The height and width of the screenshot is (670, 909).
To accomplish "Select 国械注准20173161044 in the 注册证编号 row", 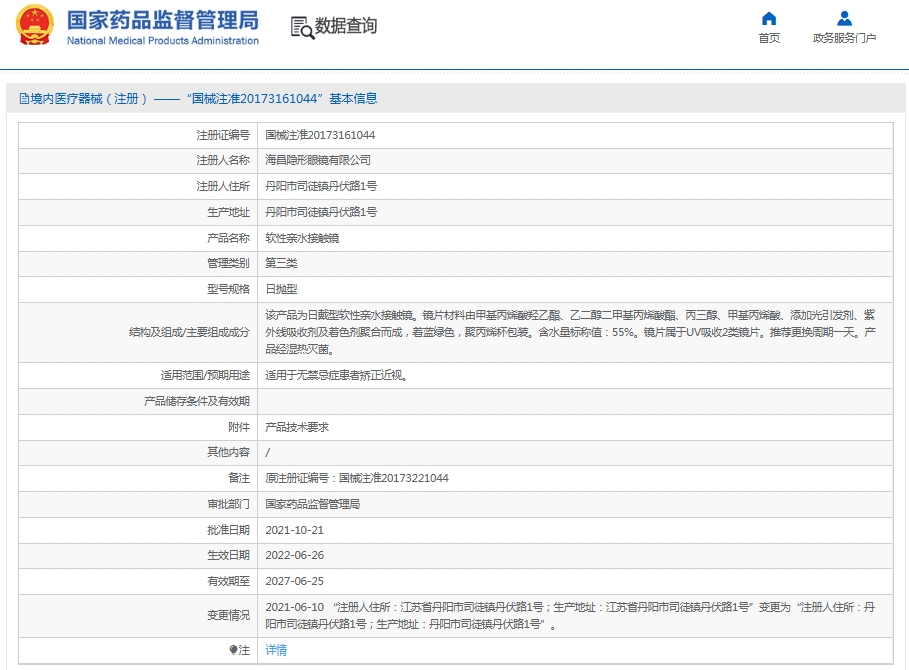I will click(320, 135).
